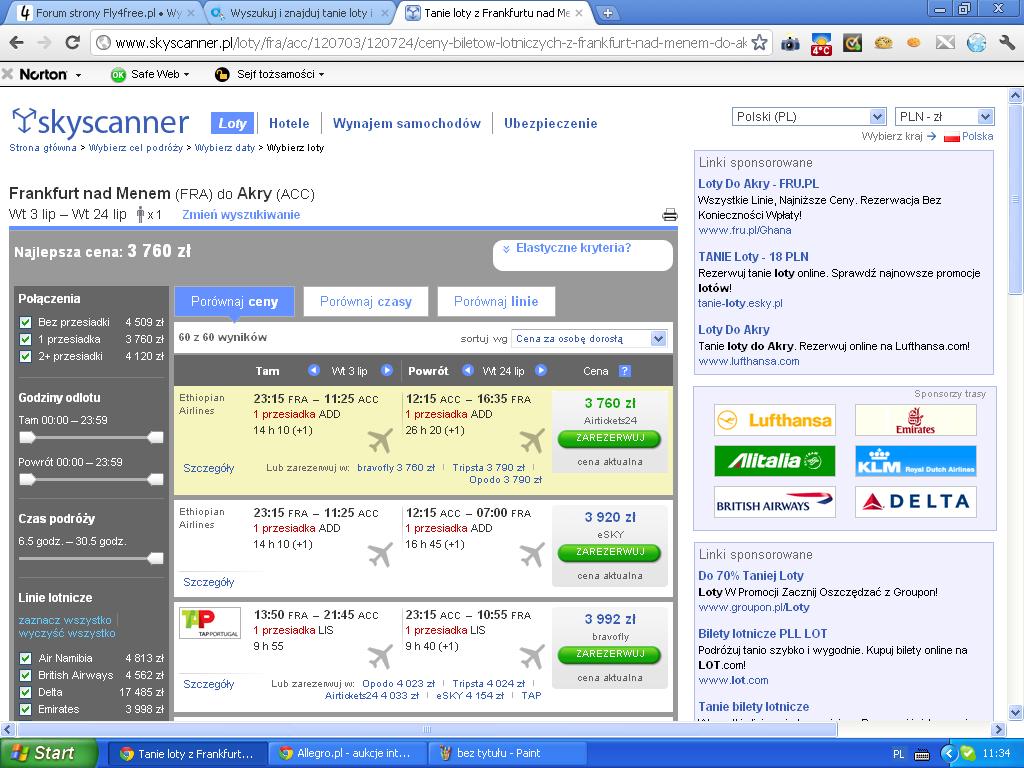Open Wynajem samochodów navigation tab
1024x768 pixels.
(407, 123)
